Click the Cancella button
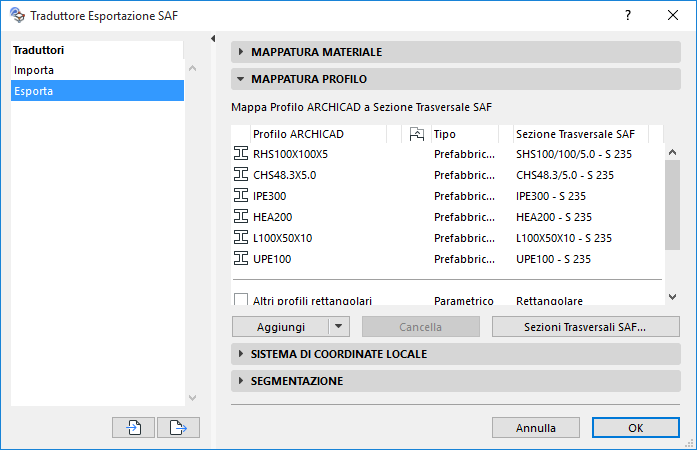Viewport: 697px width, 450px height. point(421,326)
